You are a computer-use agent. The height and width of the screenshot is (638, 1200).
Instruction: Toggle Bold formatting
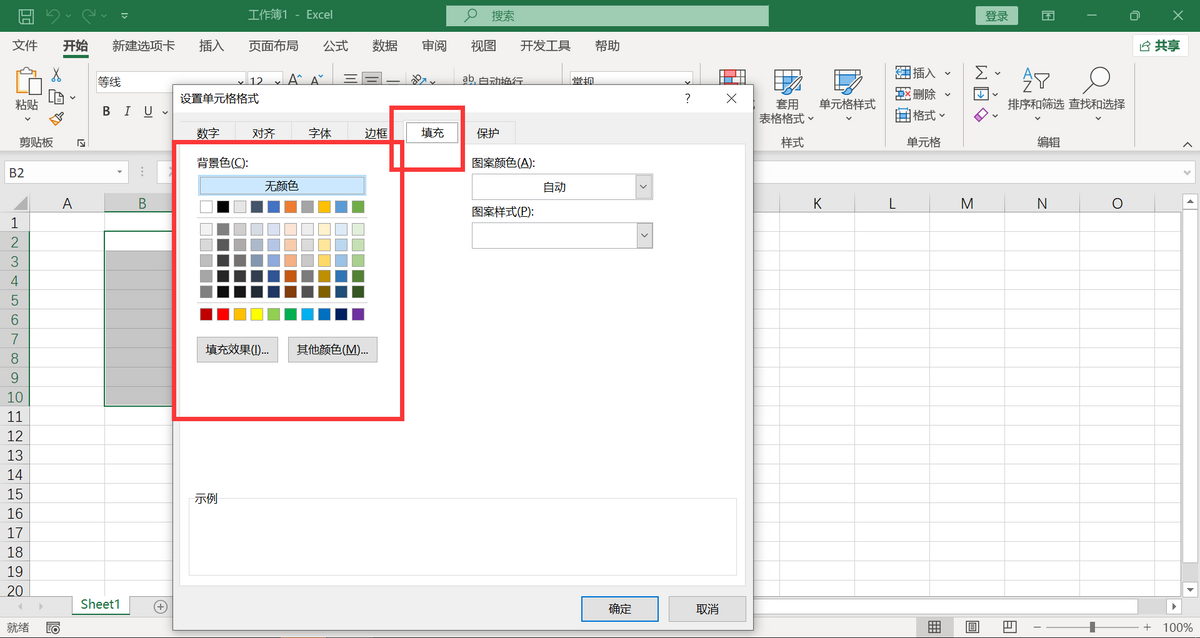(x=105, y=111)
